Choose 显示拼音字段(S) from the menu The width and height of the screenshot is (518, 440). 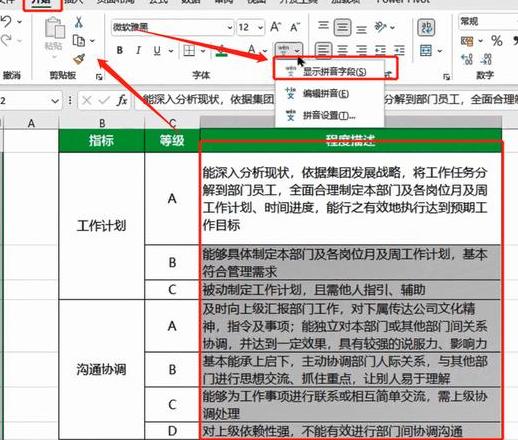(x=335, y=71)
